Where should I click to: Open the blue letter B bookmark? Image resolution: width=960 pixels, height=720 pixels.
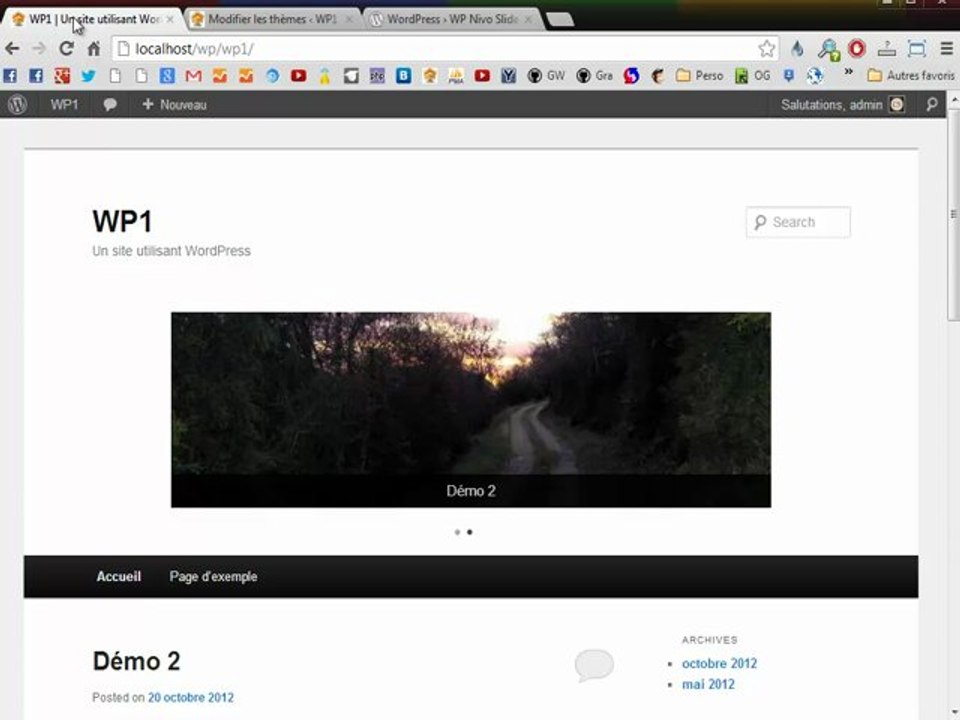point(403,76)
